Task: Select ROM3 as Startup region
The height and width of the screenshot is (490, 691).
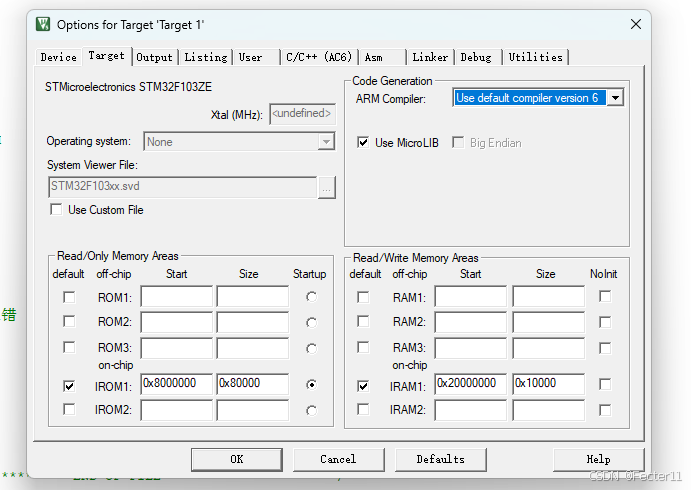Action: point(312,349)
